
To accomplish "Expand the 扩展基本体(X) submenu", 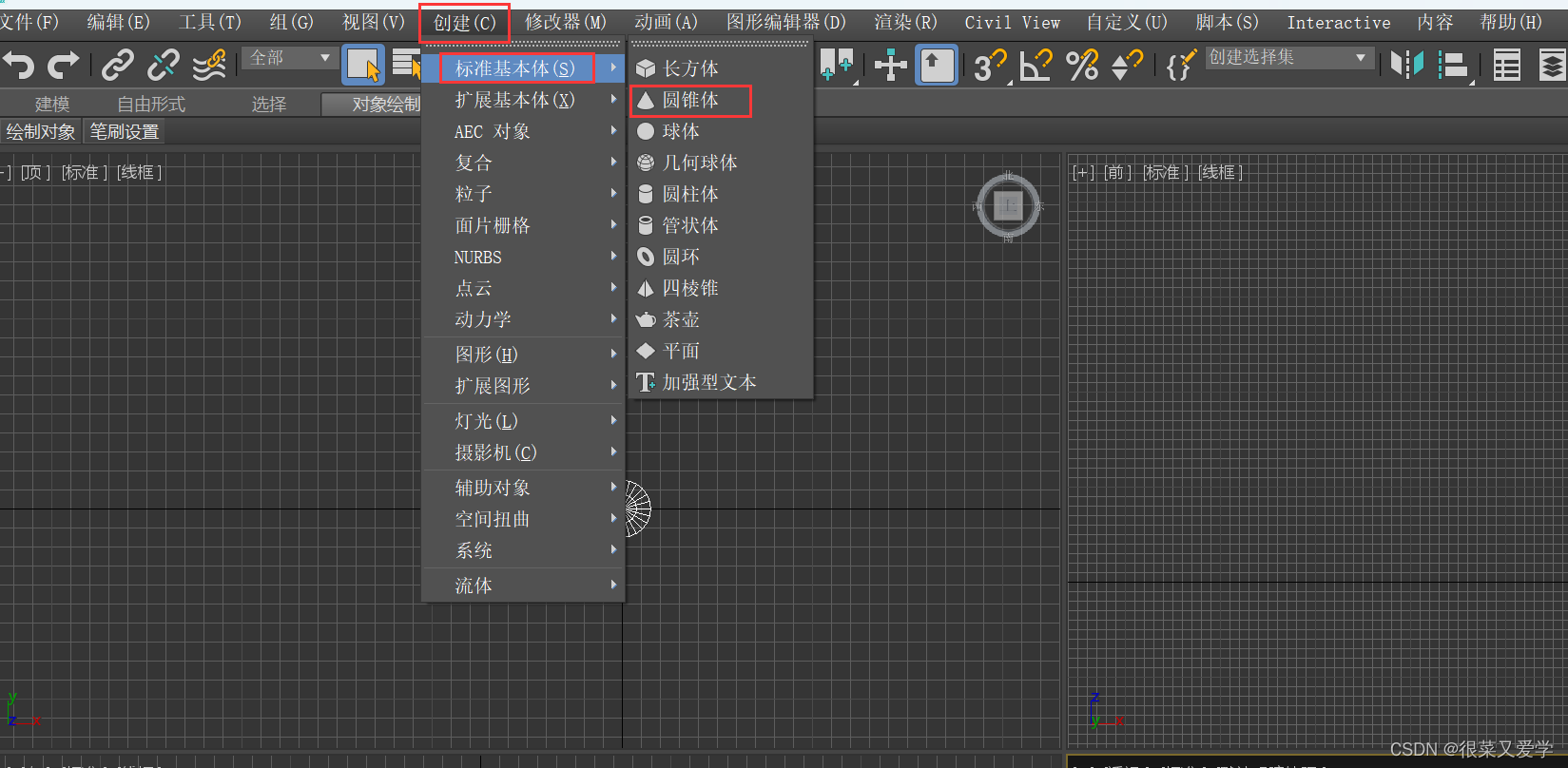I will [523, 100].
